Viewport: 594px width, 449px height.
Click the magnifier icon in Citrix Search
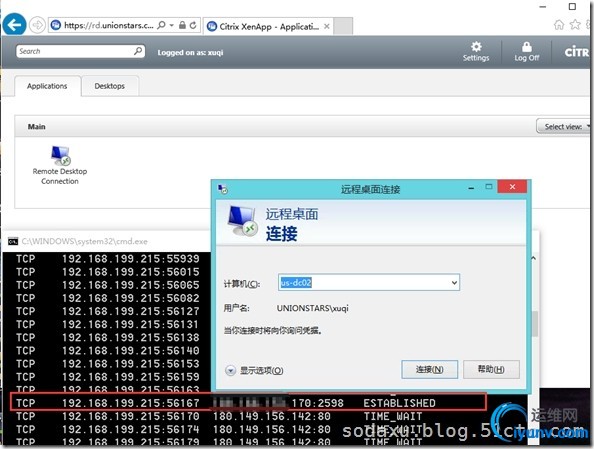(x=138, y=51)
